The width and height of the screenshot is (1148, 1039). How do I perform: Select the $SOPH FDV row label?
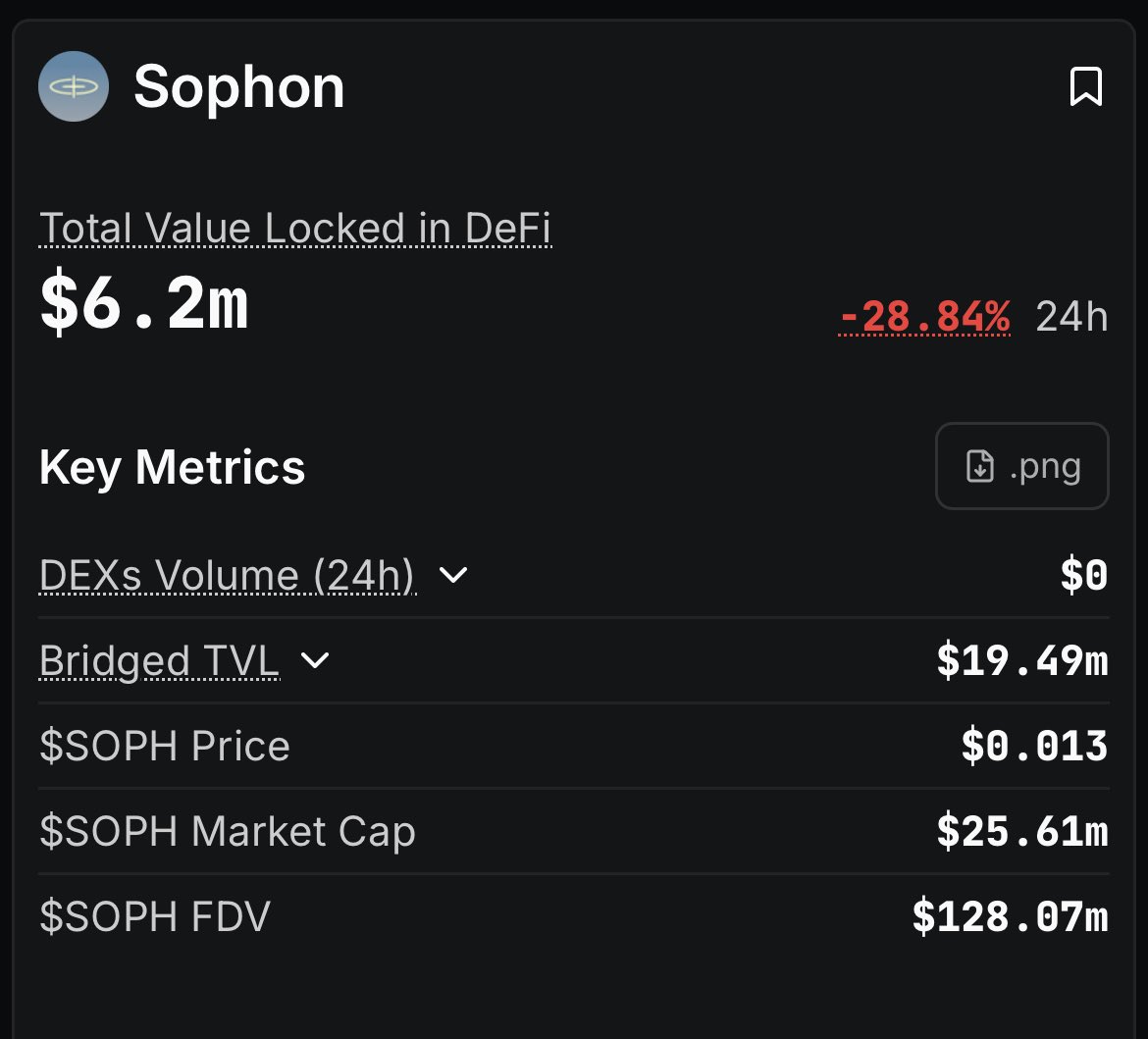[155, 917]
